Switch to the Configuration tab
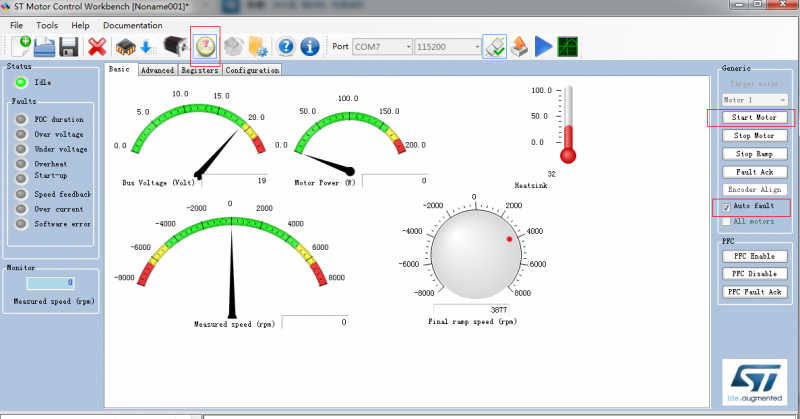The width and height of the screenshot is (800, 419). click(253, 70)
